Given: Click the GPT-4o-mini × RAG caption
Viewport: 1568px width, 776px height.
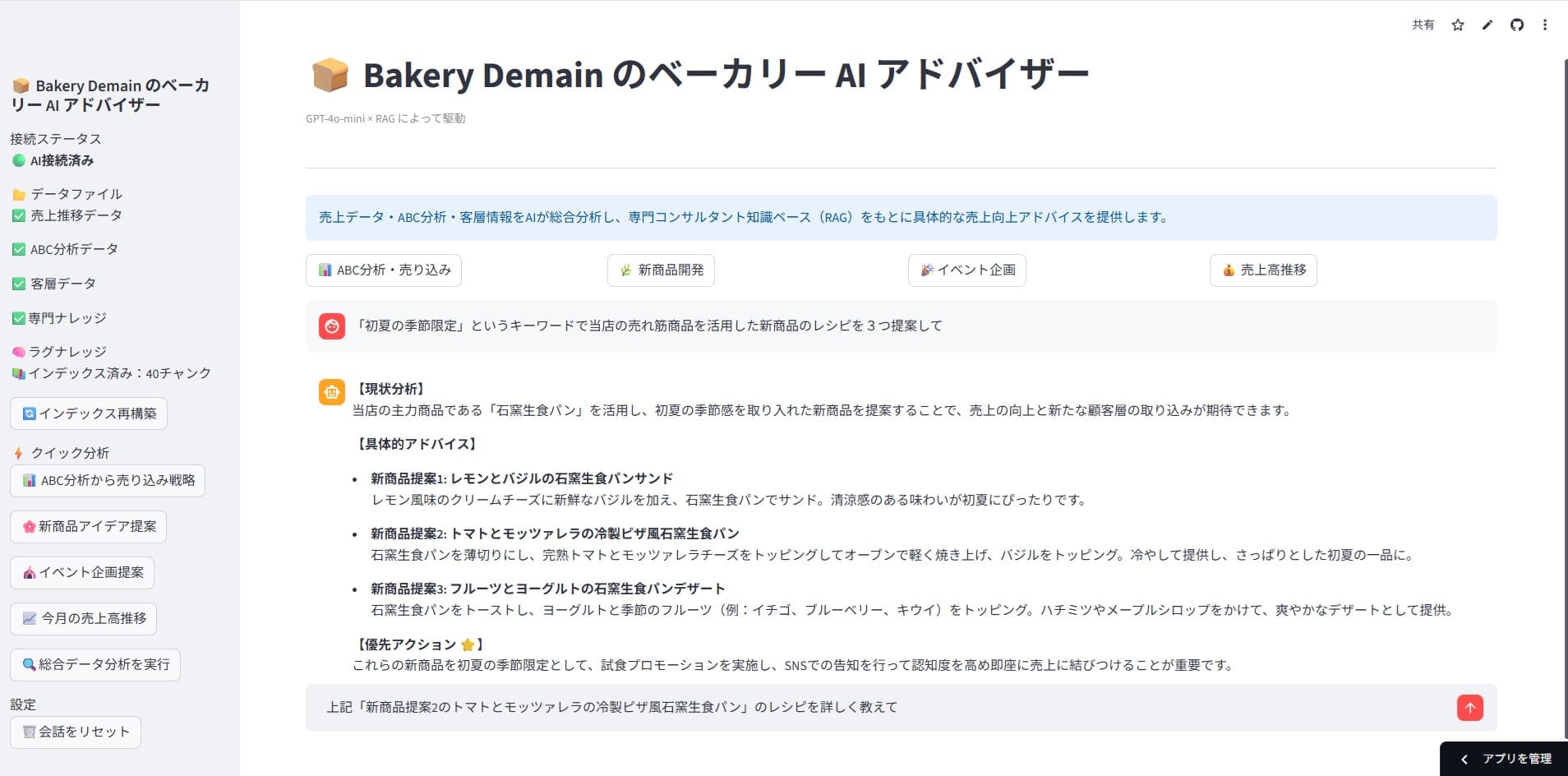Looking at the screenshot, I should point(385,118).
